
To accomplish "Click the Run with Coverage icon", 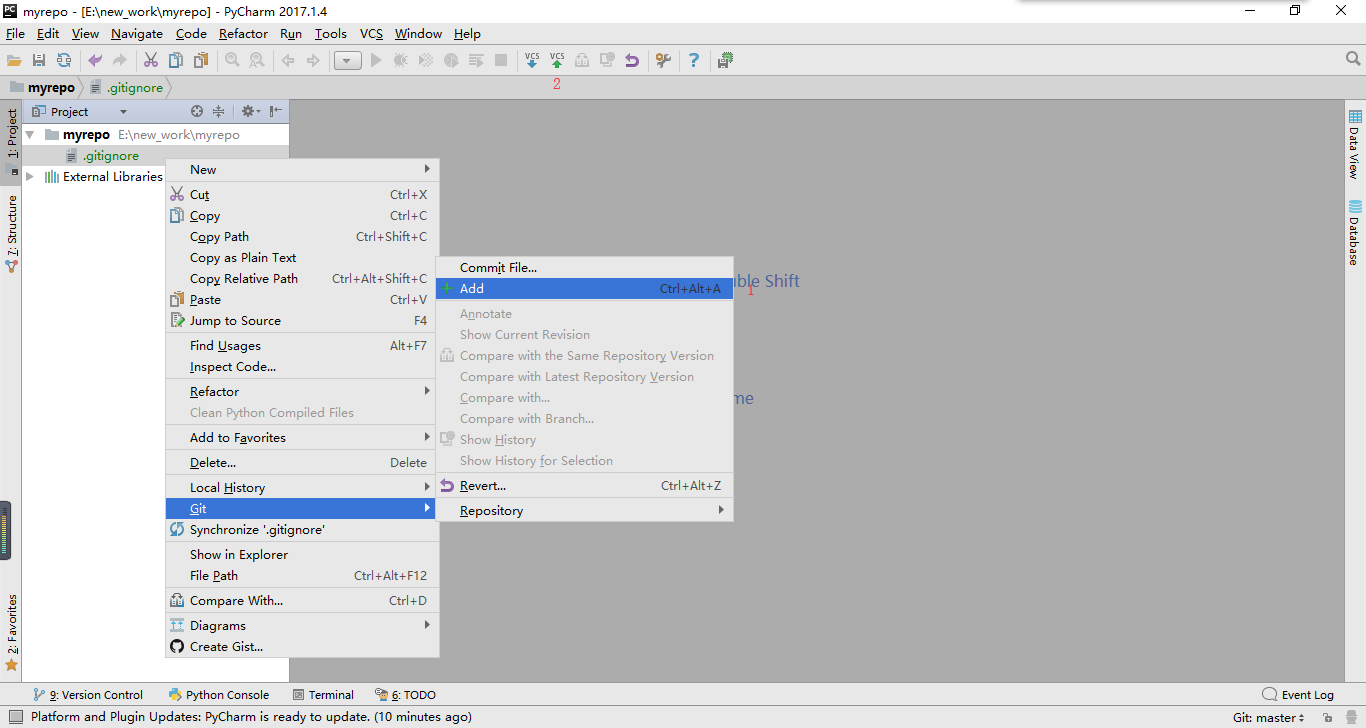I will click(426, 61).
